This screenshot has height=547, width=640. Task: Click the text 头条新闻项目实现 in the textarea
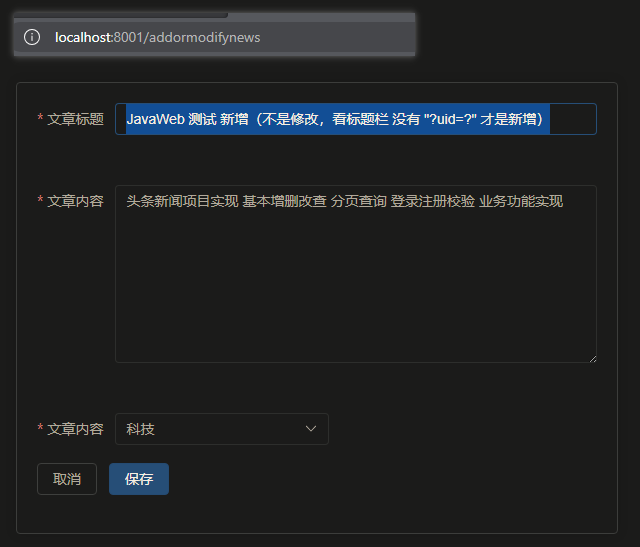click(x=182, y=201)
